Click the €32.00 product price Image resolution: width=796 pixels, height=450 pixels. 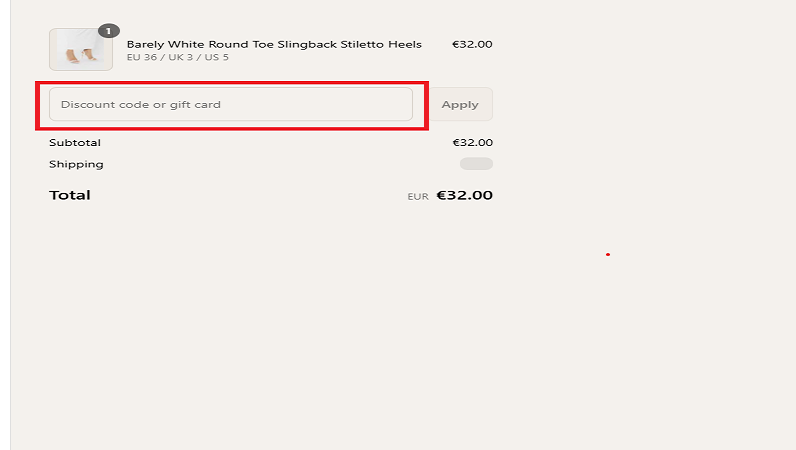[472, 44]
